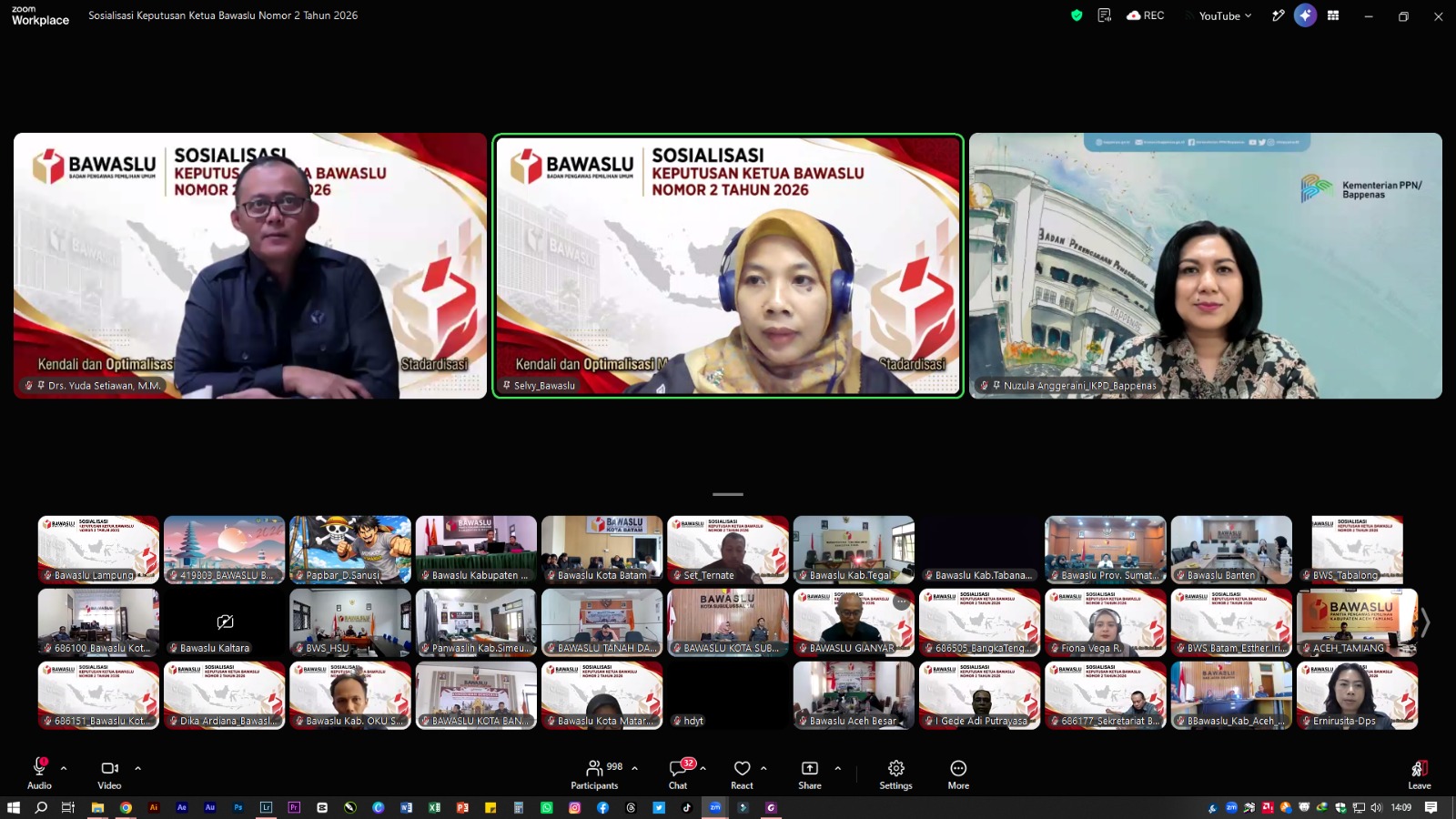Go to next page of participant thumbnails
This screenshot has width=1456, height=819.
pos(1425,623)
